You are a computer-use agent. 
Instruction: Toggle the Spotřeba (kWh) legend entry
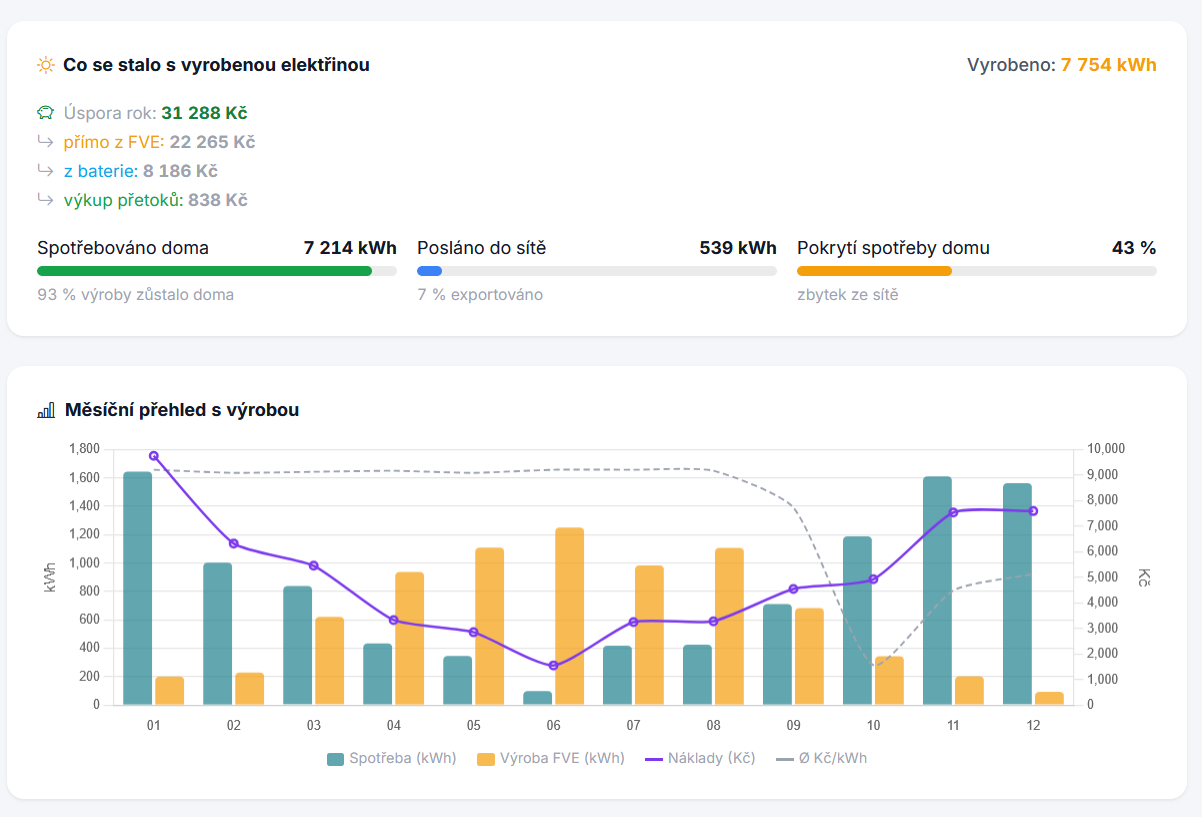coord(392,758)
